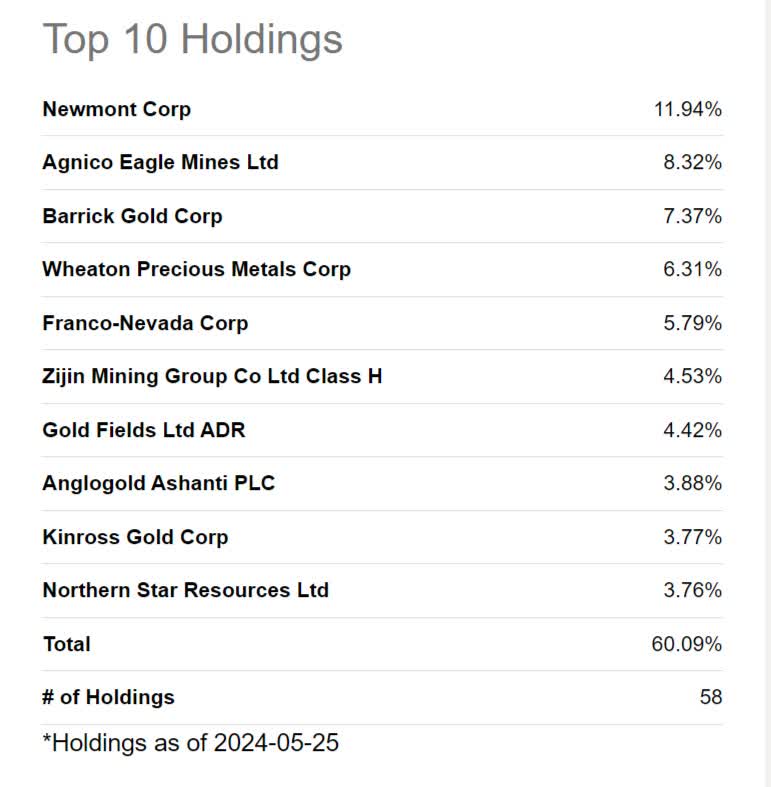Select Anglogold Ashanti PLC
This screenshot has height=787, width=771.
pos(159,483)
